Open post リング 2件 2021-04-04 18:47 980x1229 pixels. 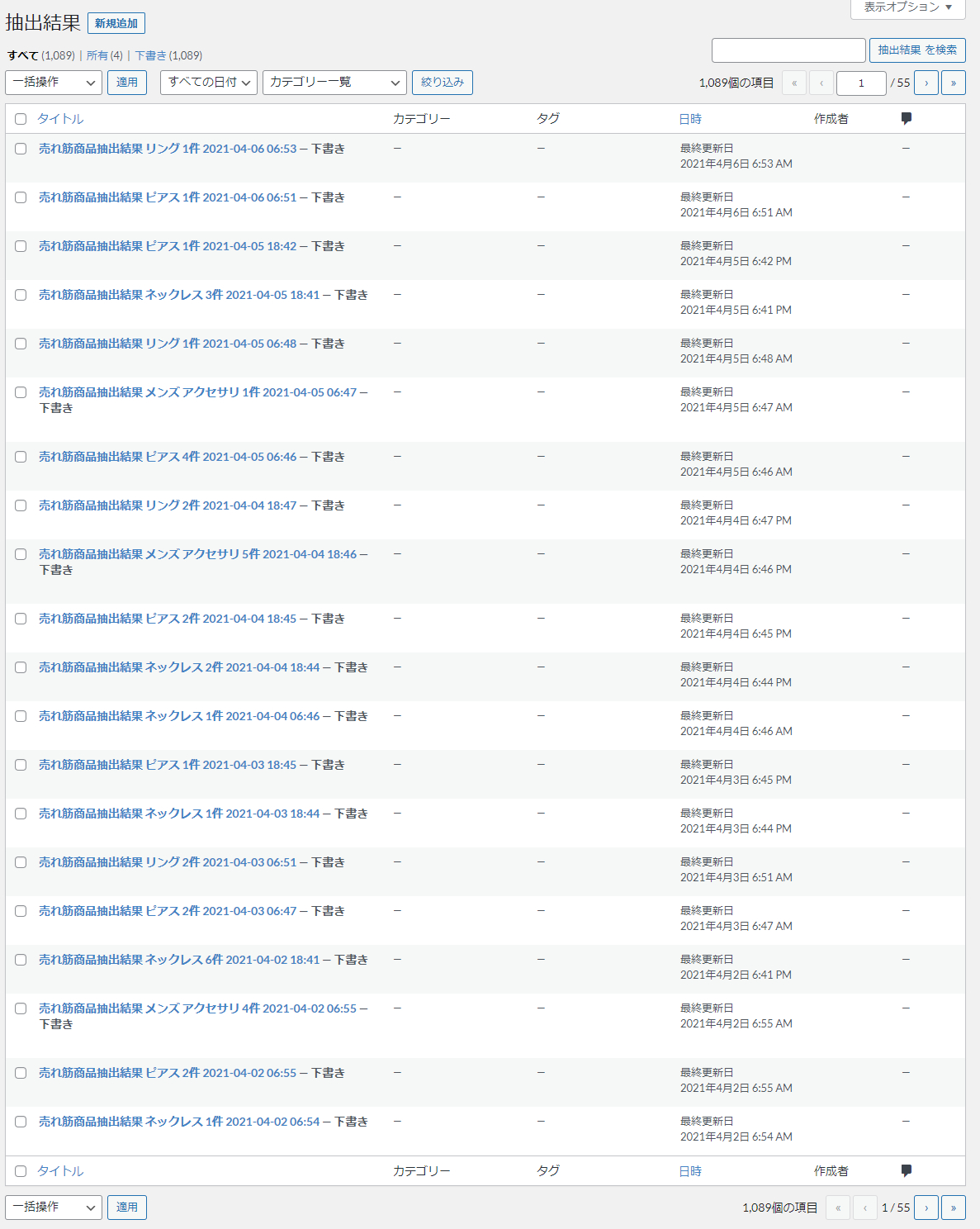pyautogui.click(x=168, y=505)
